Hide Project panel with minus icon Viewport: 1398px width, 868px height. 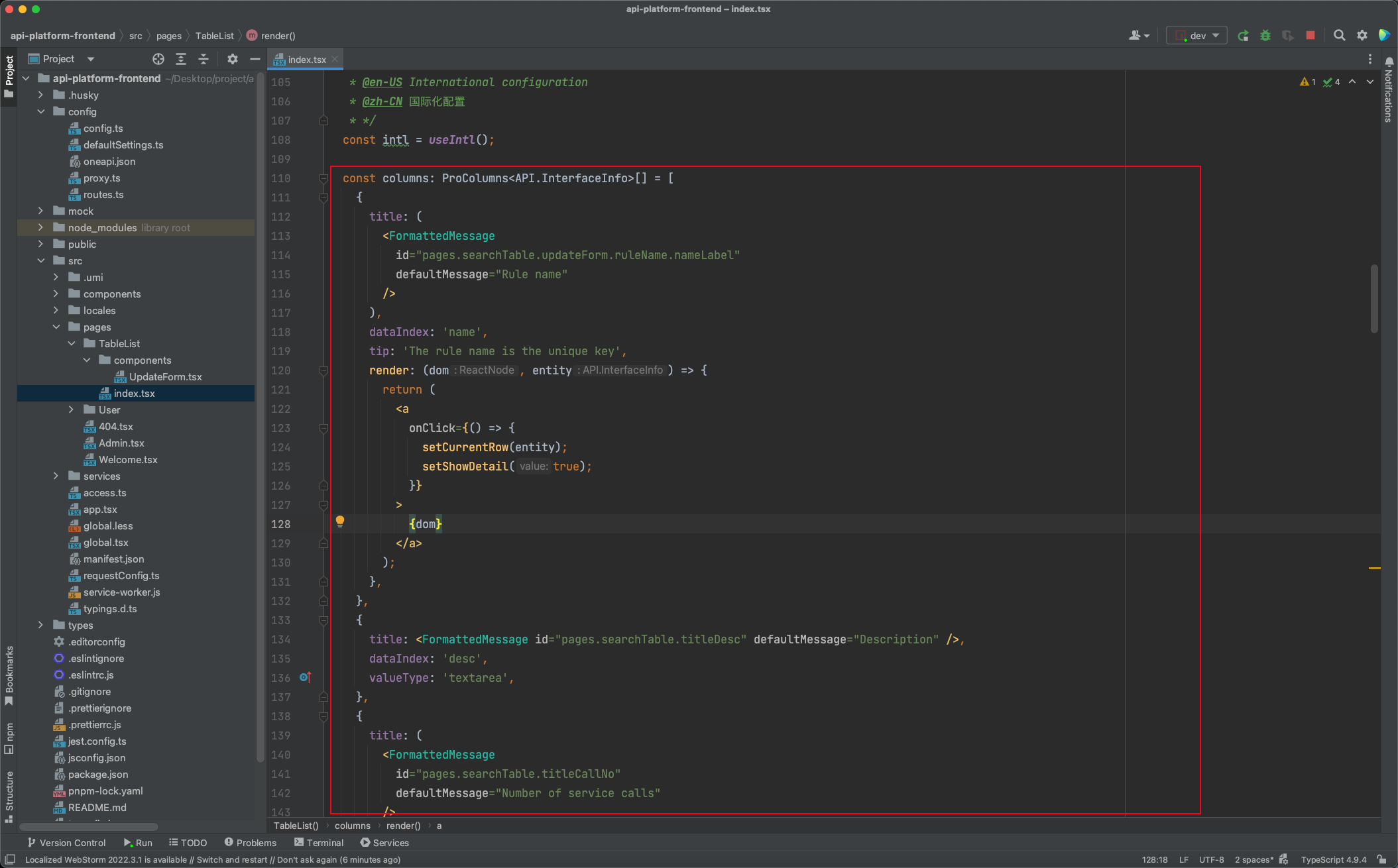coord(255,59)
